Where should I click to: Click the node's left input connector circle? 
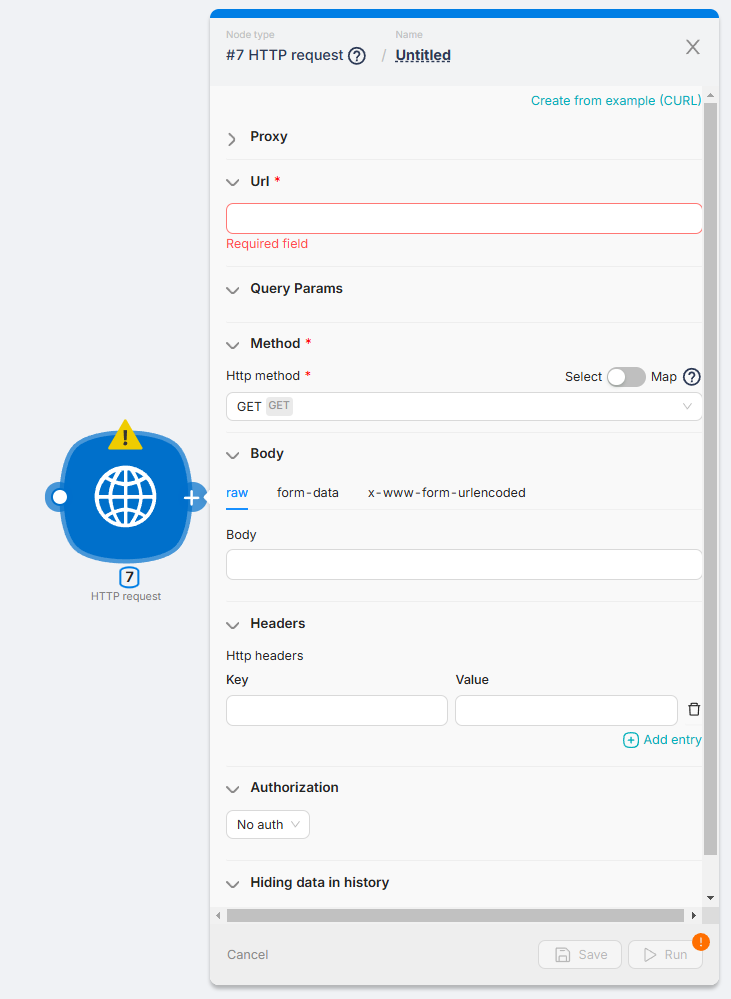60,497
